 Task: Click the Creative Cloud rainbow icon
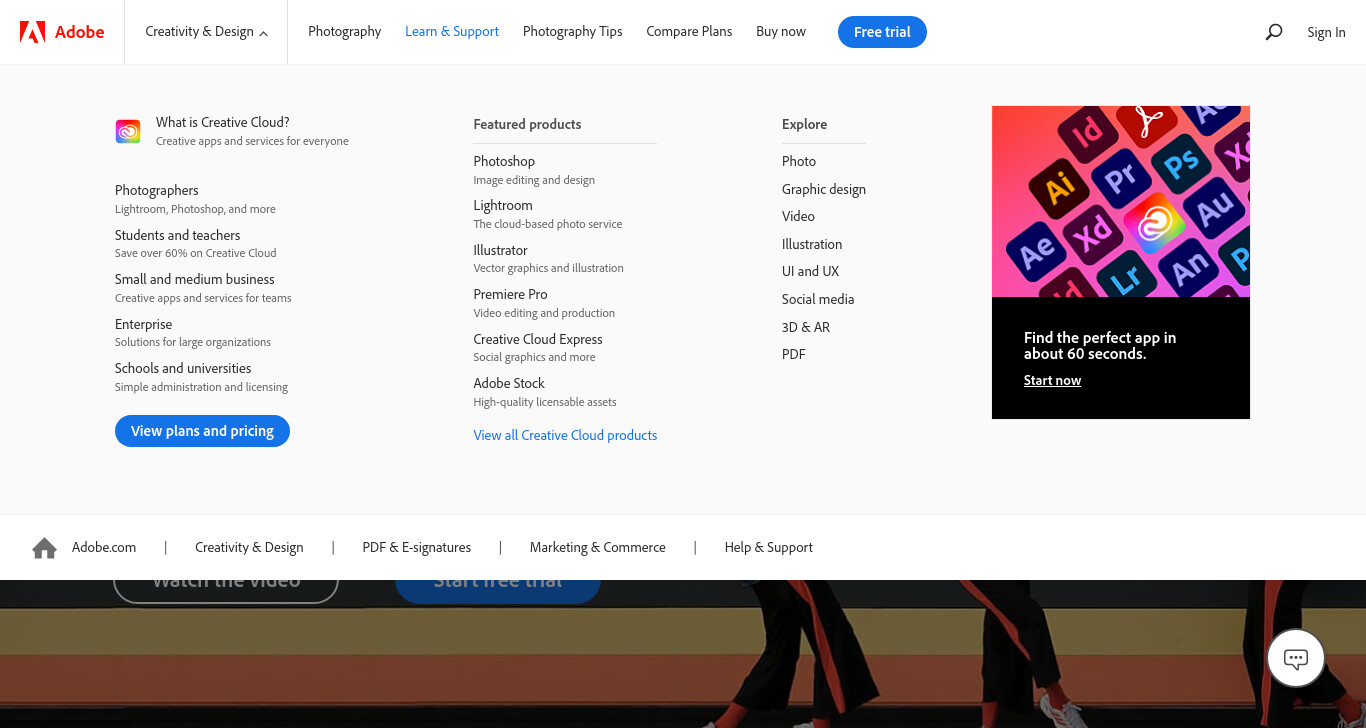[x=128, y=131]
